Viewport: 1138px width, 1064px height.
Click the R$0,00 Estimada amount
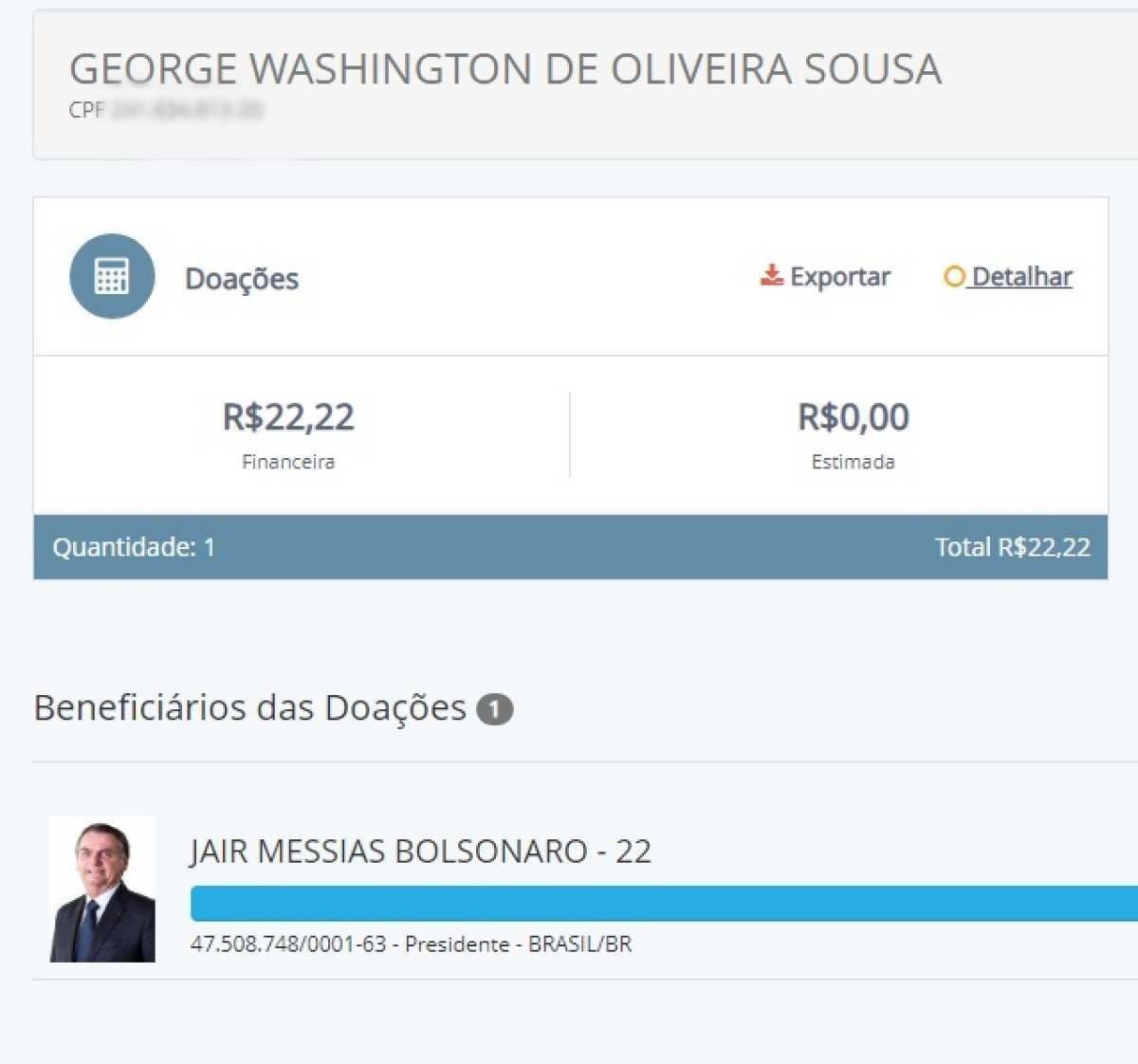point(852,417)
